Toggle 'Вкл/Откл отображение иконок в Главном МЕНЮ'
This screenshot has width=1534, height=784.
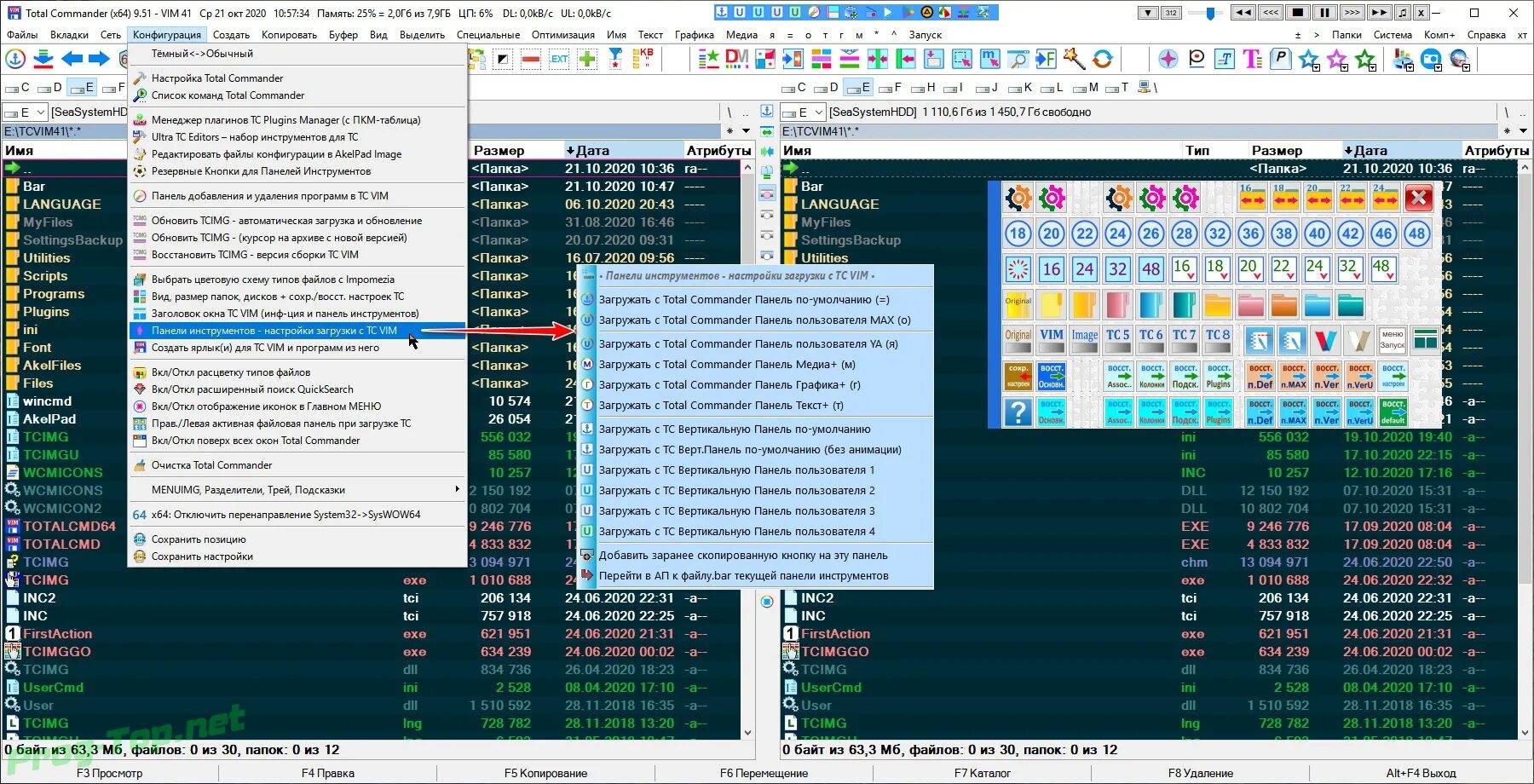click(x=297, y=406)
